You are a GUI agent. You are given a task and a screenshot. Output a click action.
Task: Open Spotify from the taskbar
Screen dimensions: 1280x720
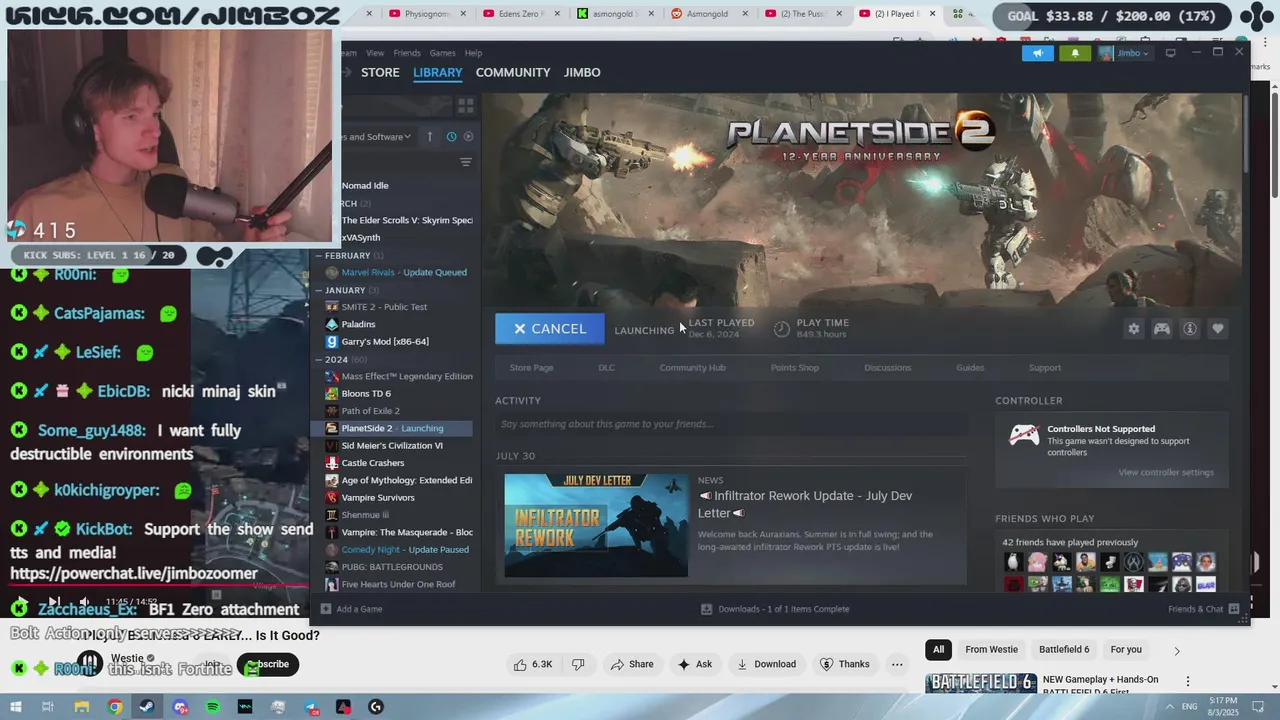(x=213, y=707)
